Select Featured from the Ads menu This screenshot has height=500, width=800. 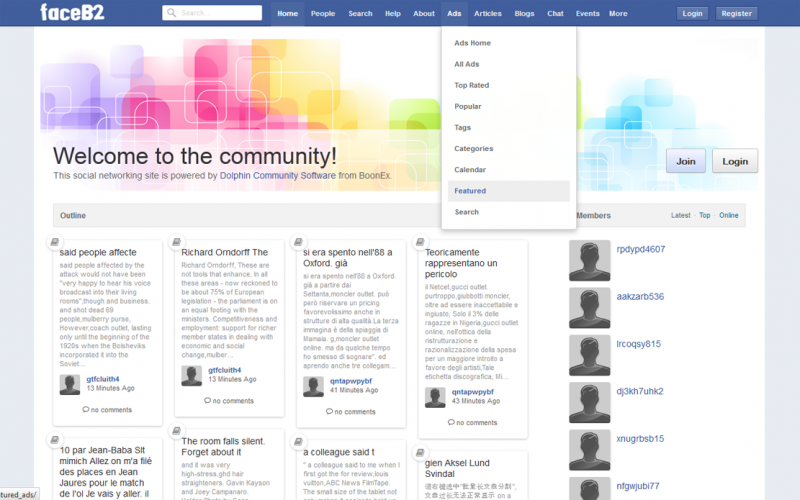coord(470,191)
